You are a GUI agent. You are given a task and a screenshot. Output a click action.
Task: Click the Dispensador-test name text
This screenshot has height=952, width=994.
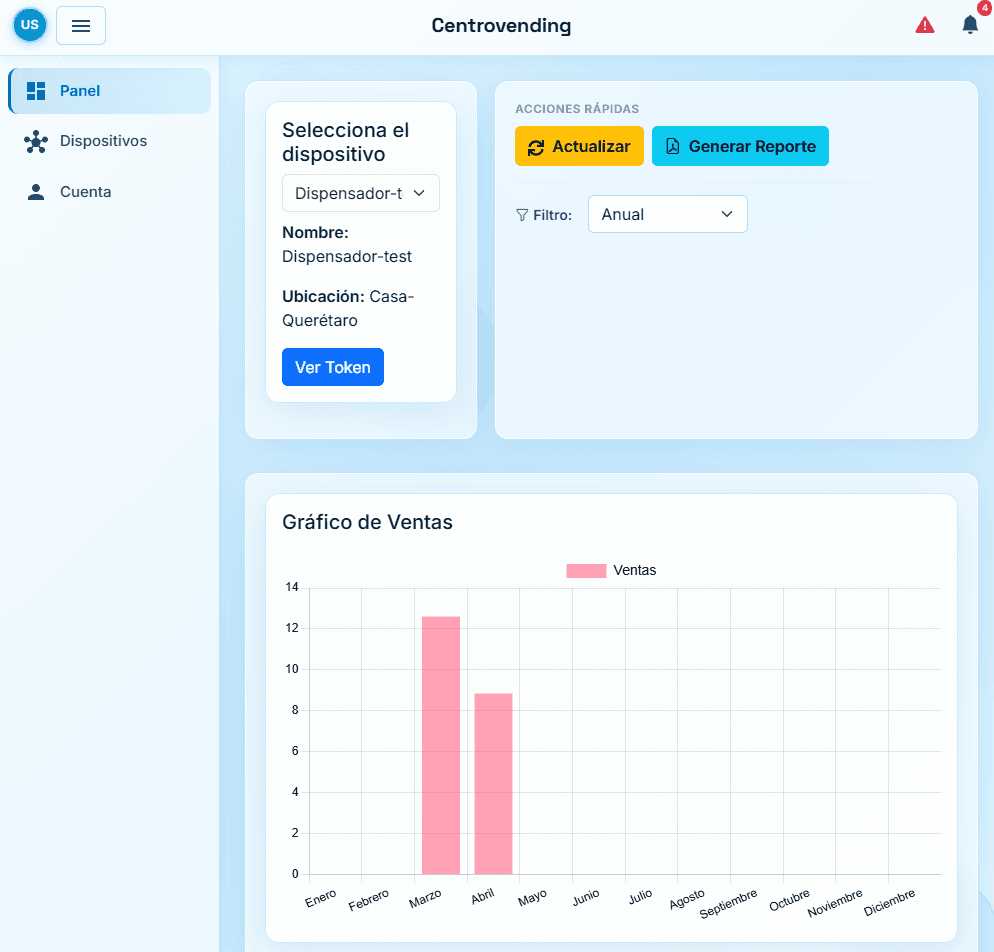pos(347,257)
